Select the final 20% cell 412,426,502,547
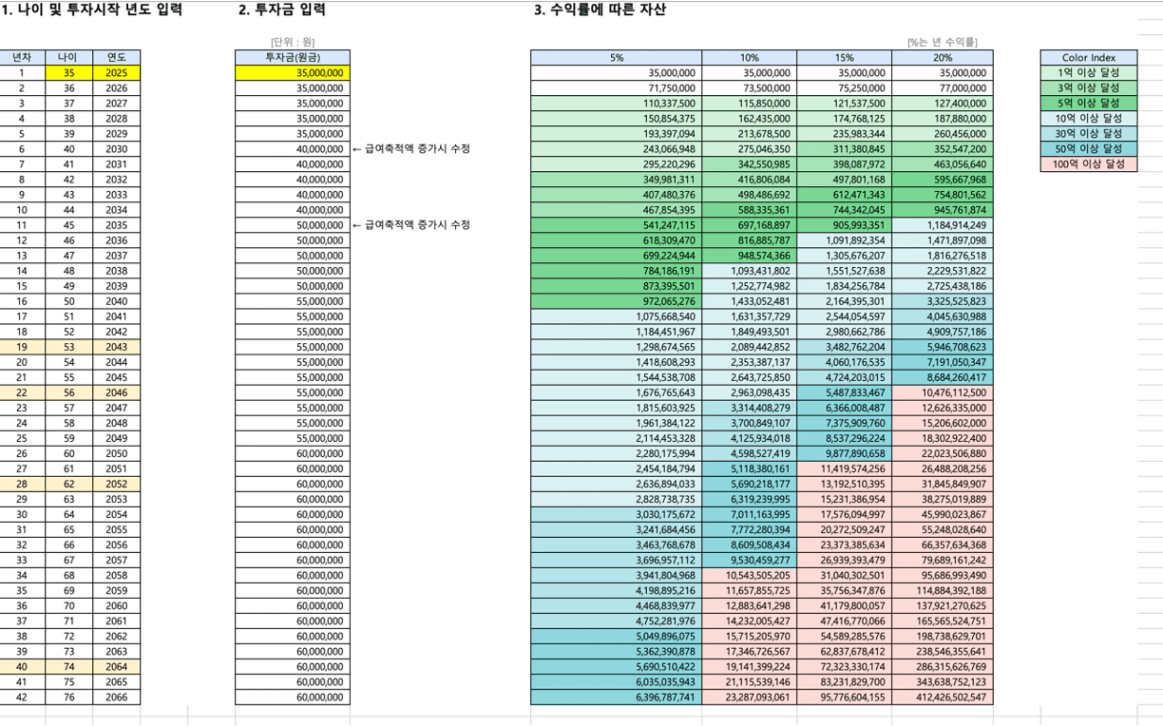This screenshot has width=1163, height=726. 942,696
